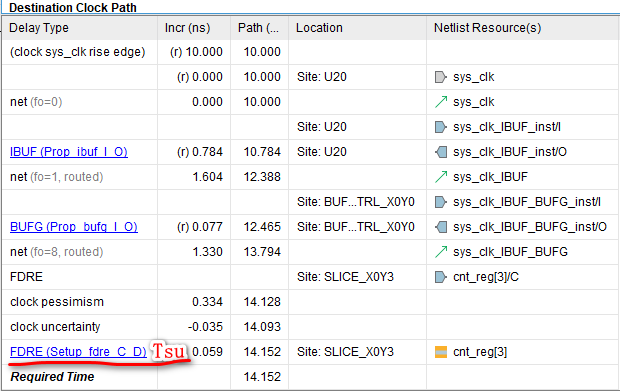
Task: Open the BUFG (Prop_bufg_I_O) link
Action: click(x=74, y=227)
